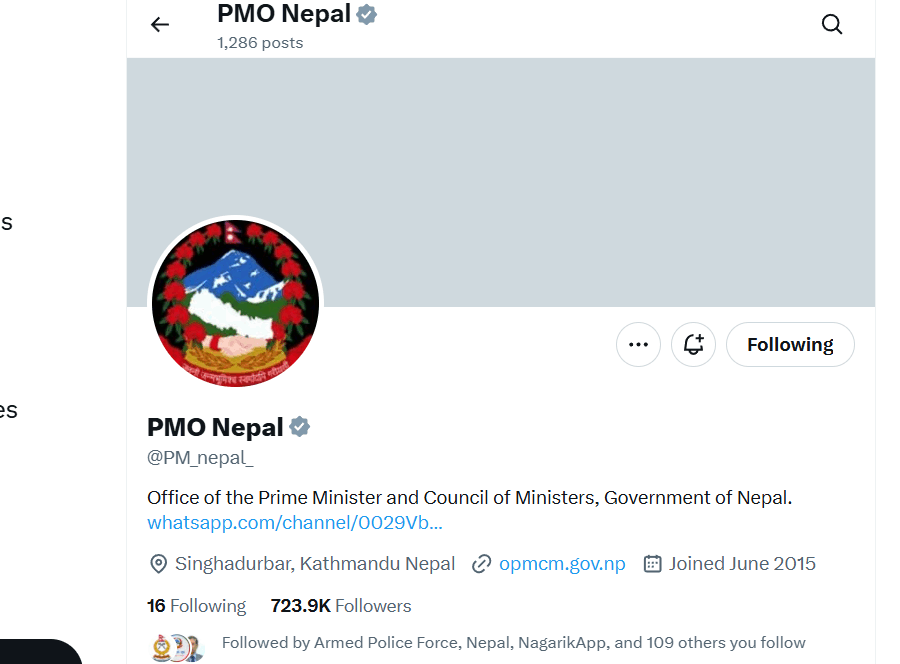The width and height of the screenshot is (900, 664).
Task: Open the 'Followed by Armed Police Force' followers text
Action: [513, 643]
